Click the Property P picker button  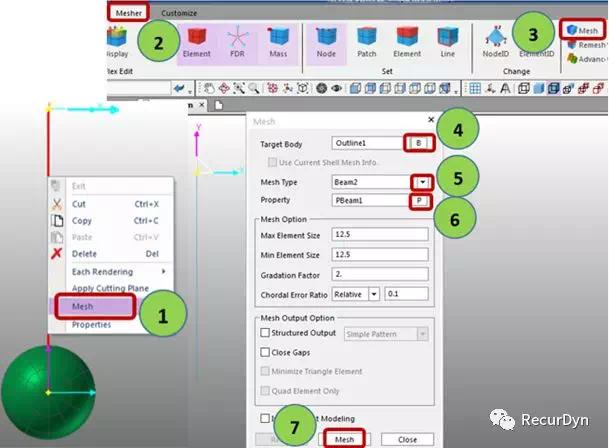(419, 201)
